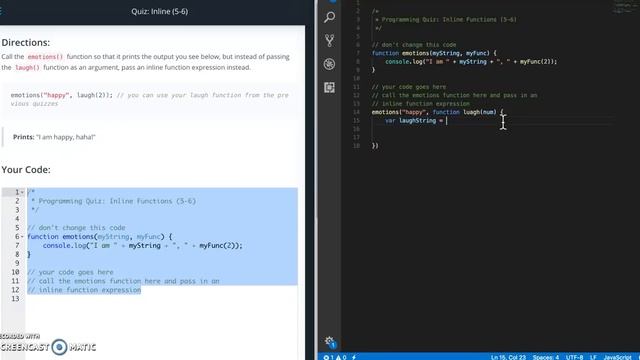Open the Source Control view in VS Code
Screen dimensions: 640x360
pyautogui.click(x=329, y=40)
